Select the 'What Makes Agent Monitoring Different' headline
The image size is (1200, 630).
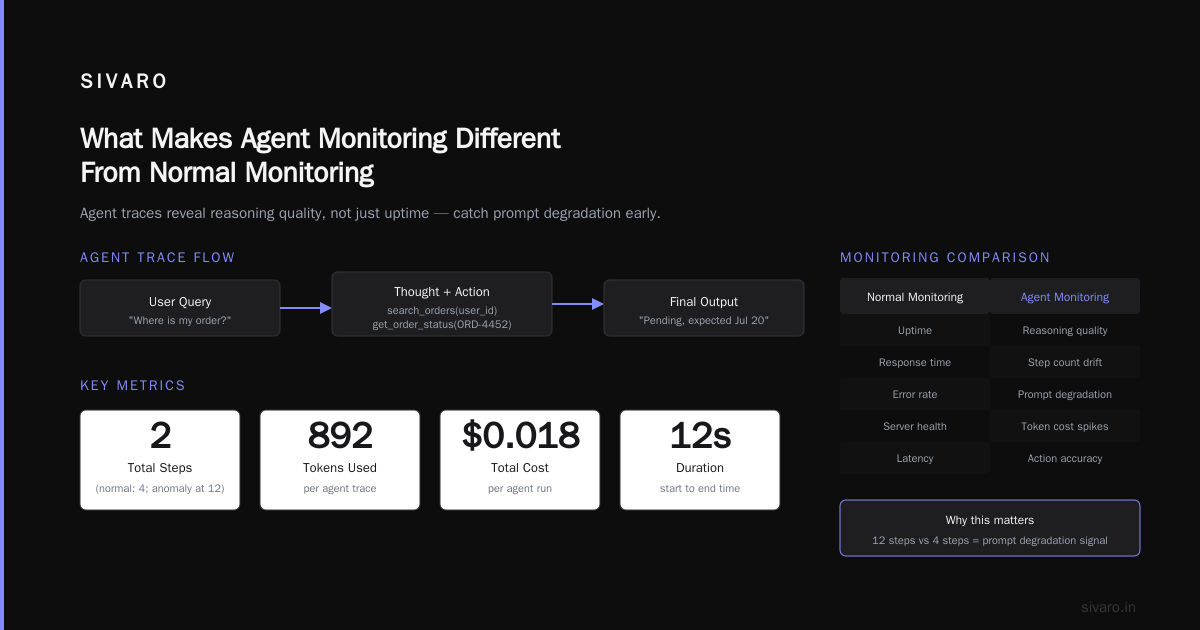[x=320, y=138]
